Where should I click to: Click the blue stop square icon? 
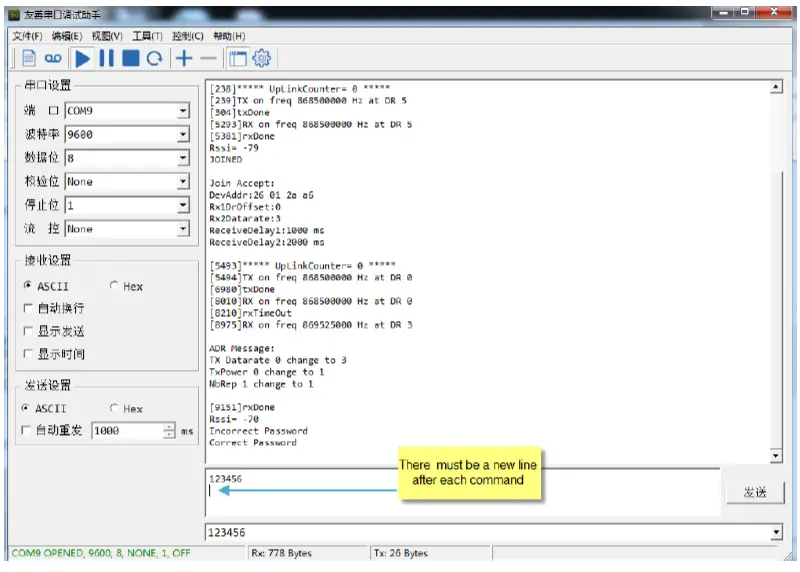coord(130,59)
